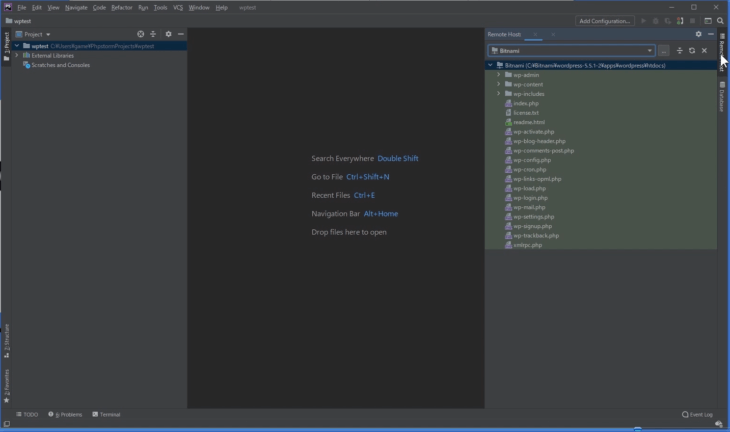The height and width of the screenshot is (432, 730).
Task: Open the Problems tool window
Action: tap(65, 414)
